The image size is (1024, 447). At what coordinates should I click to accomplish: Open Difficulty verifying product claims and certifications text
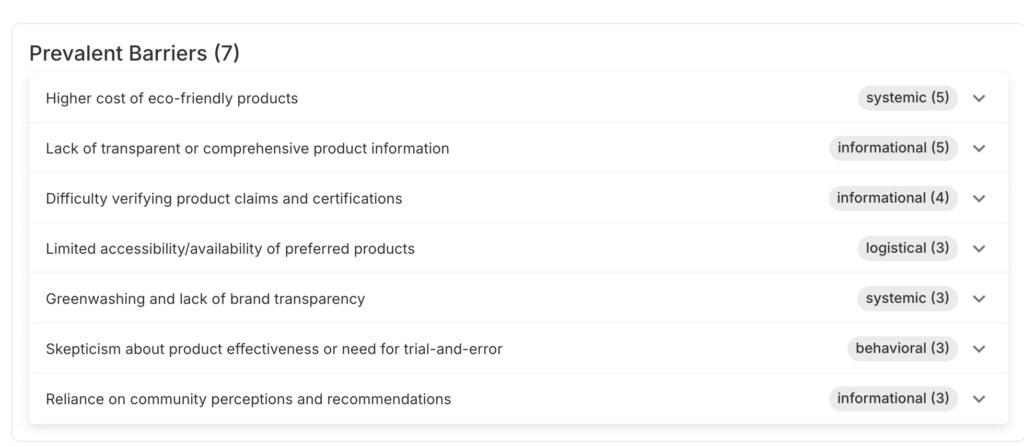[224, 198]
